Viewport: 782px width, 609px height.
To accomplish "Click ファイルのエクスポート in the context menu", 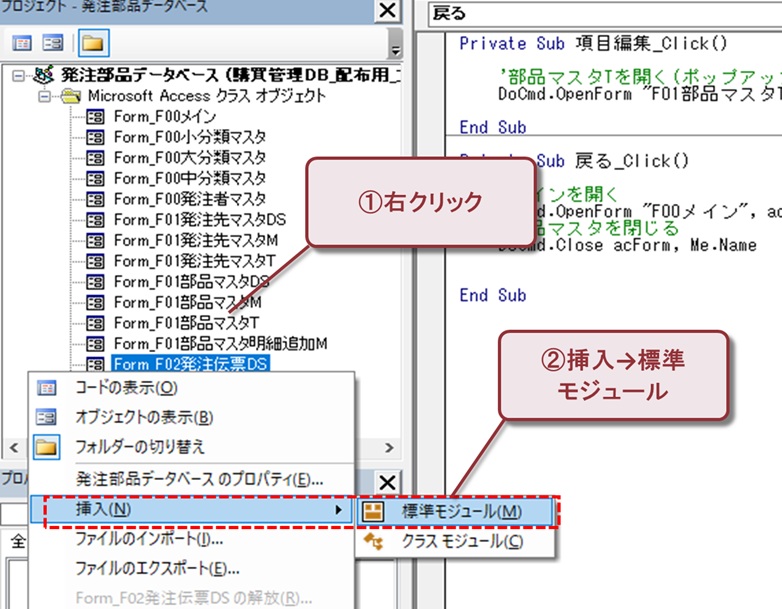I will coord(157,568).
